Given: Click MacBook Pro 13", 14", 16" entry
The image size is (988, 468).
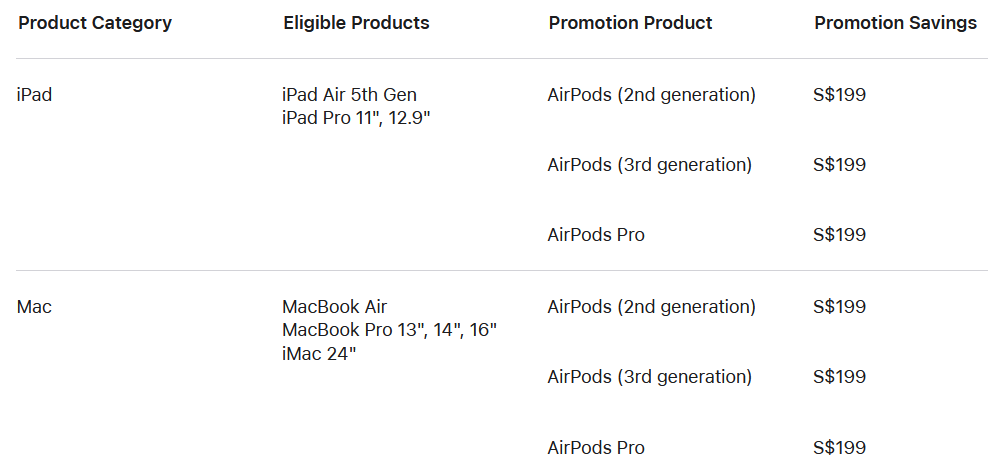Looking at the screenshot, I should pos(389,330).
